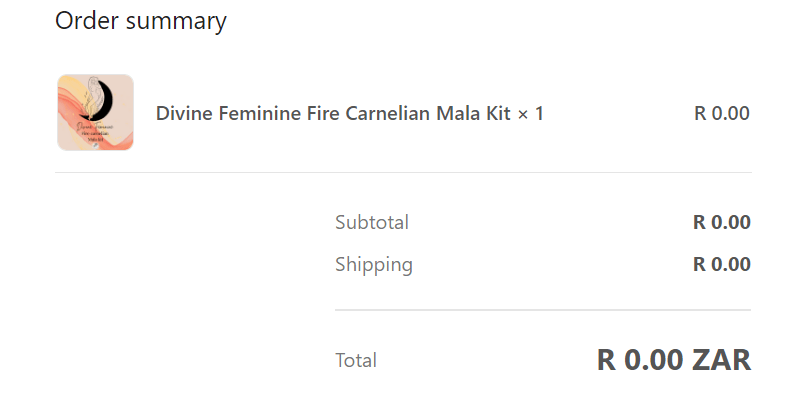
Task: Click the Shipping amount R 0.00
Action: pyautogui.click(x=721, y=264)
